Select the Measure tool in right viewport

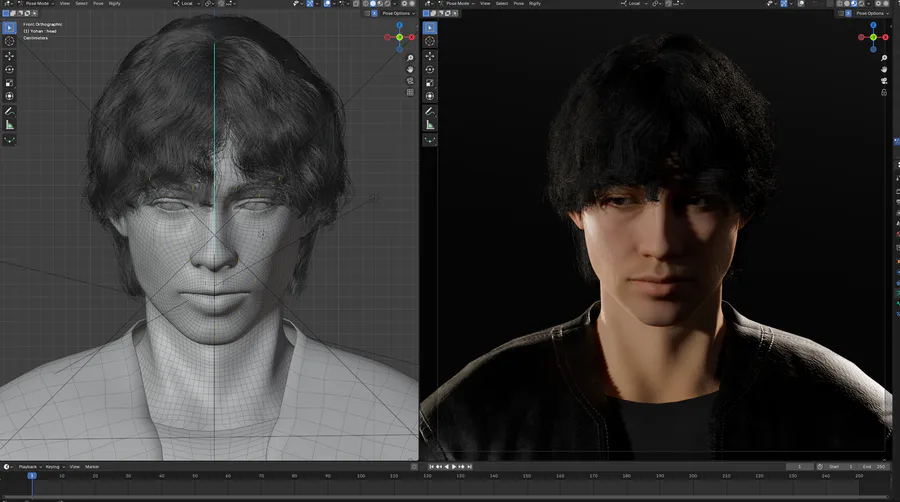coord(430,124)
